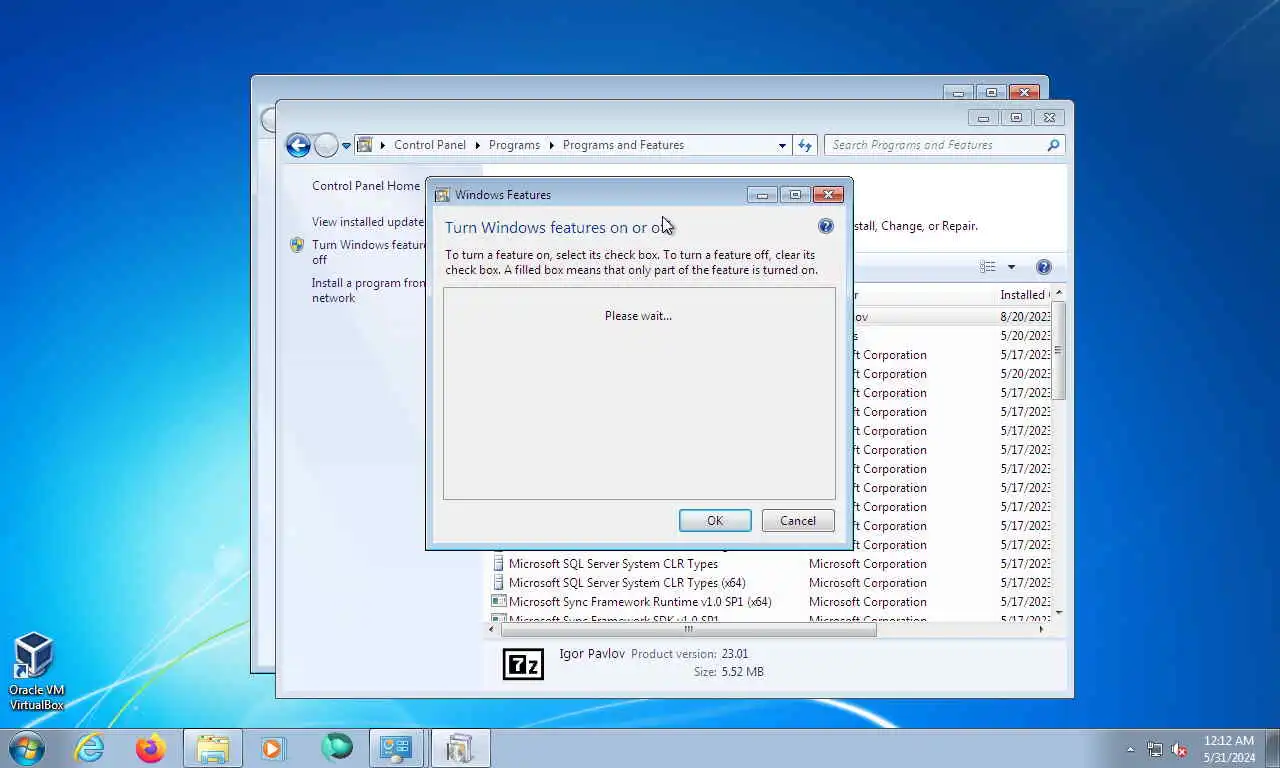
Task: Expand the address bar history dropdown
Action: click(x=782, y=145)
